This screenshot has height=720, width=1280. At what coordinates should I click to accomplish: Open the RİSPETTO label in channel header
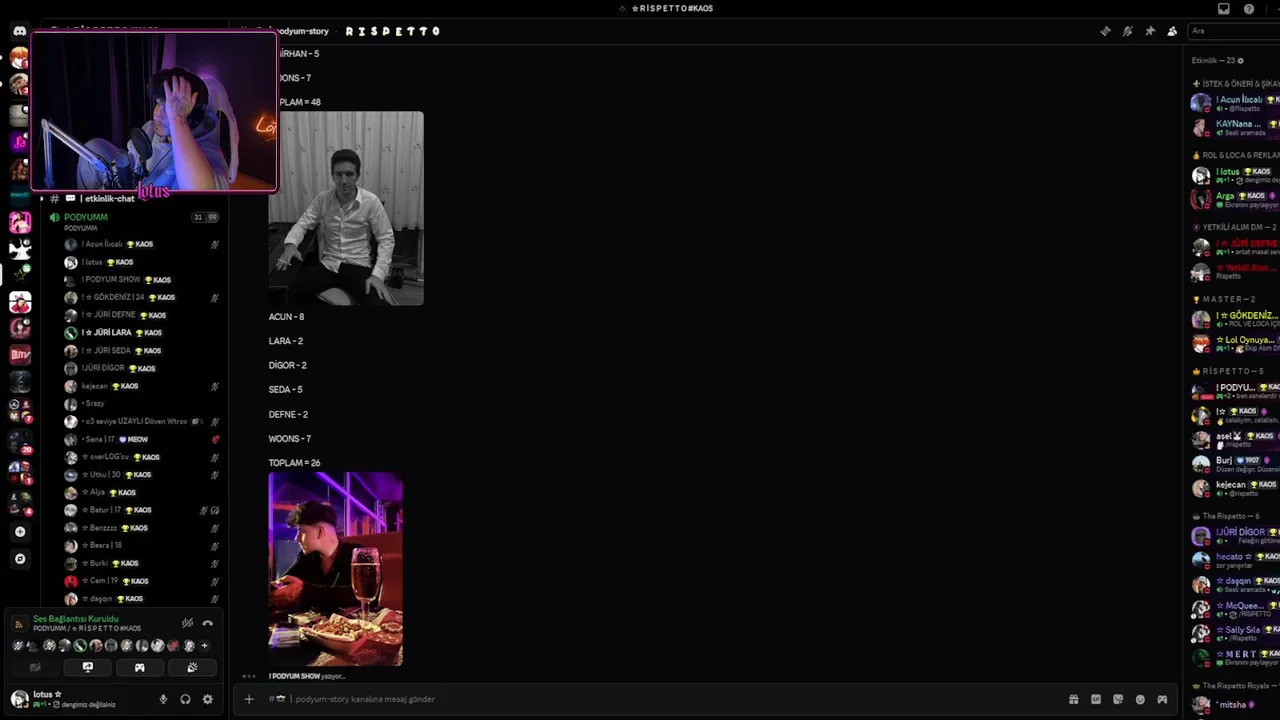[x=393, y=31]
